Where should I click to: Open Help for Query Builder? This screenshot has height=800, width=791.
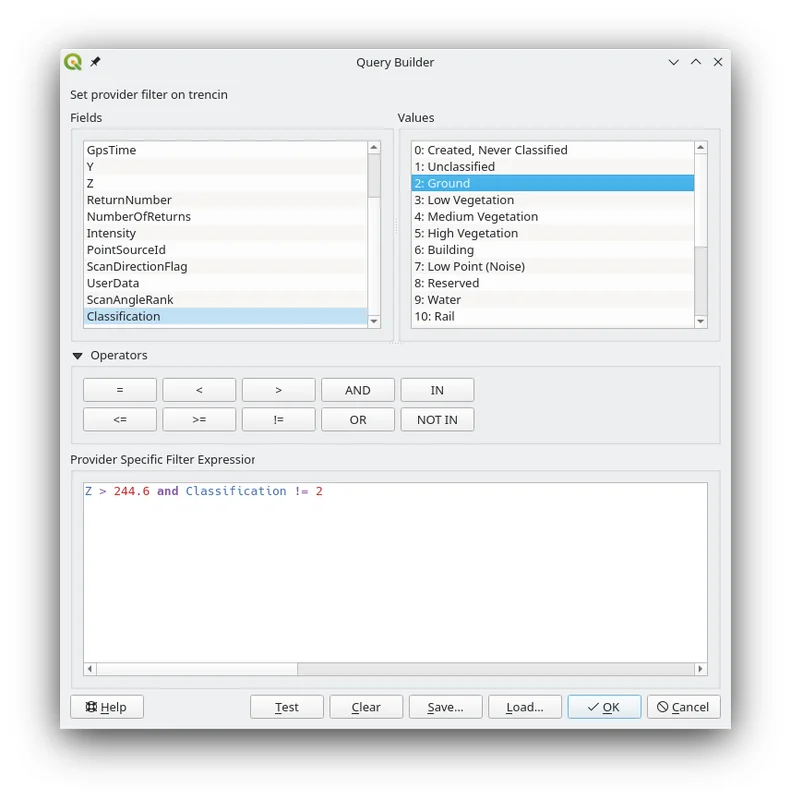pyautogui.click(x=106, y=707)
